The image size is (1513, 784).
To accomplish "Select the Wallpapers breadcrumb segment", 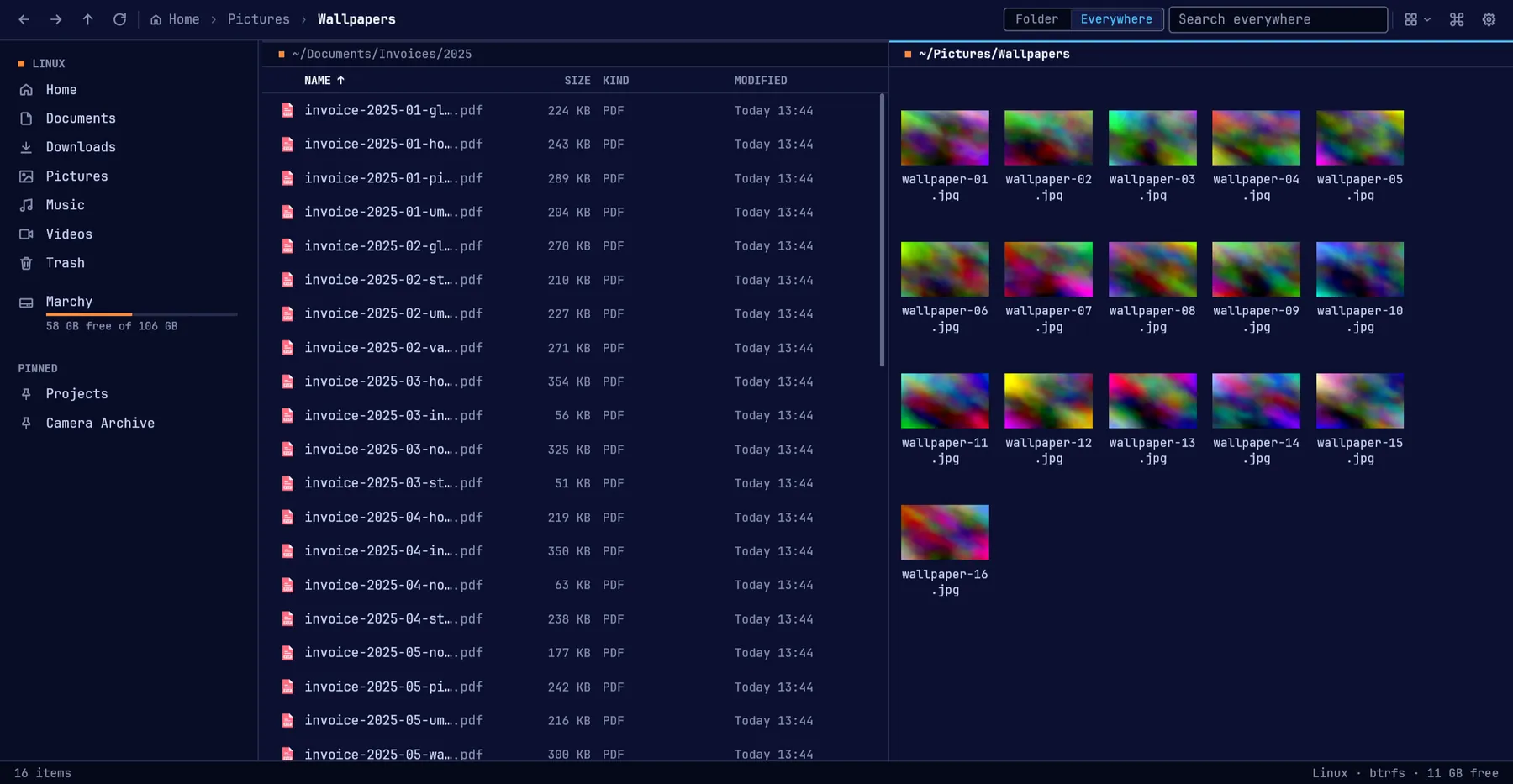I will [x=356, y=19].
